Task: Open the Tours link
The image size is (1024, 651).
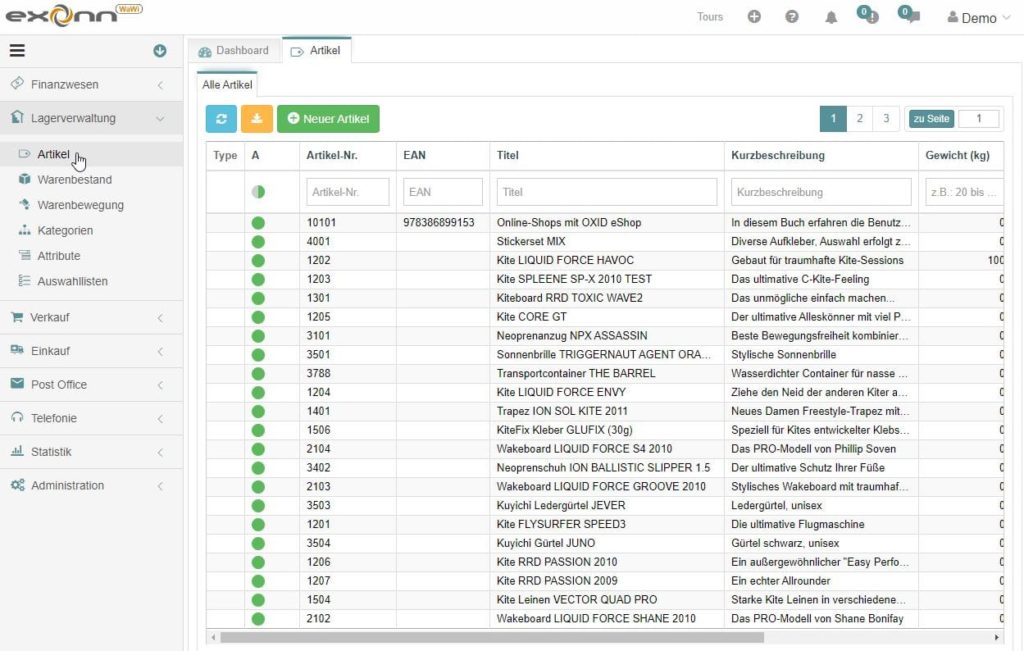Action: pos(710,17)
